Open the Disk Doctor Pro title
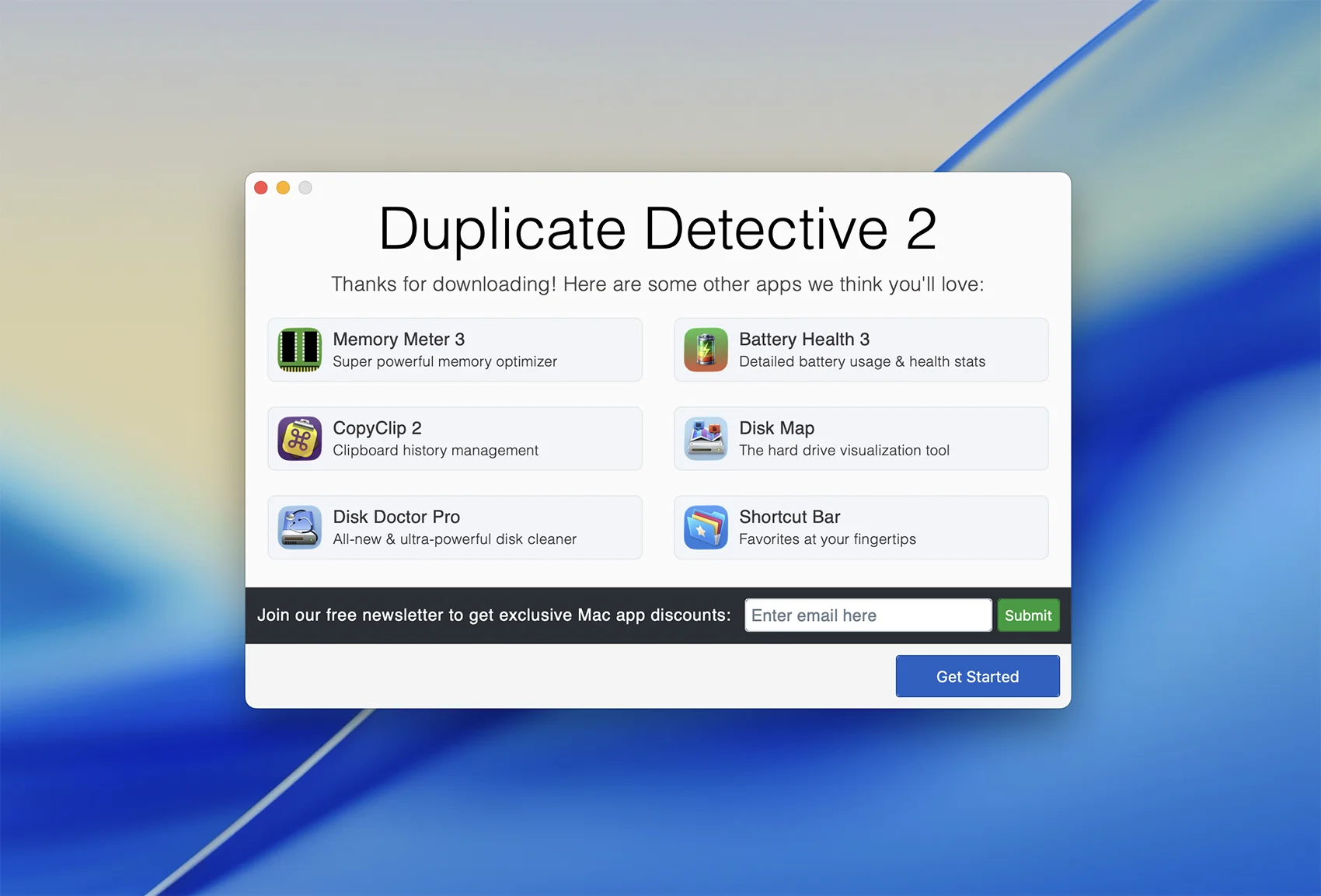The image size is (1321, 896). (x=396, y=517)
